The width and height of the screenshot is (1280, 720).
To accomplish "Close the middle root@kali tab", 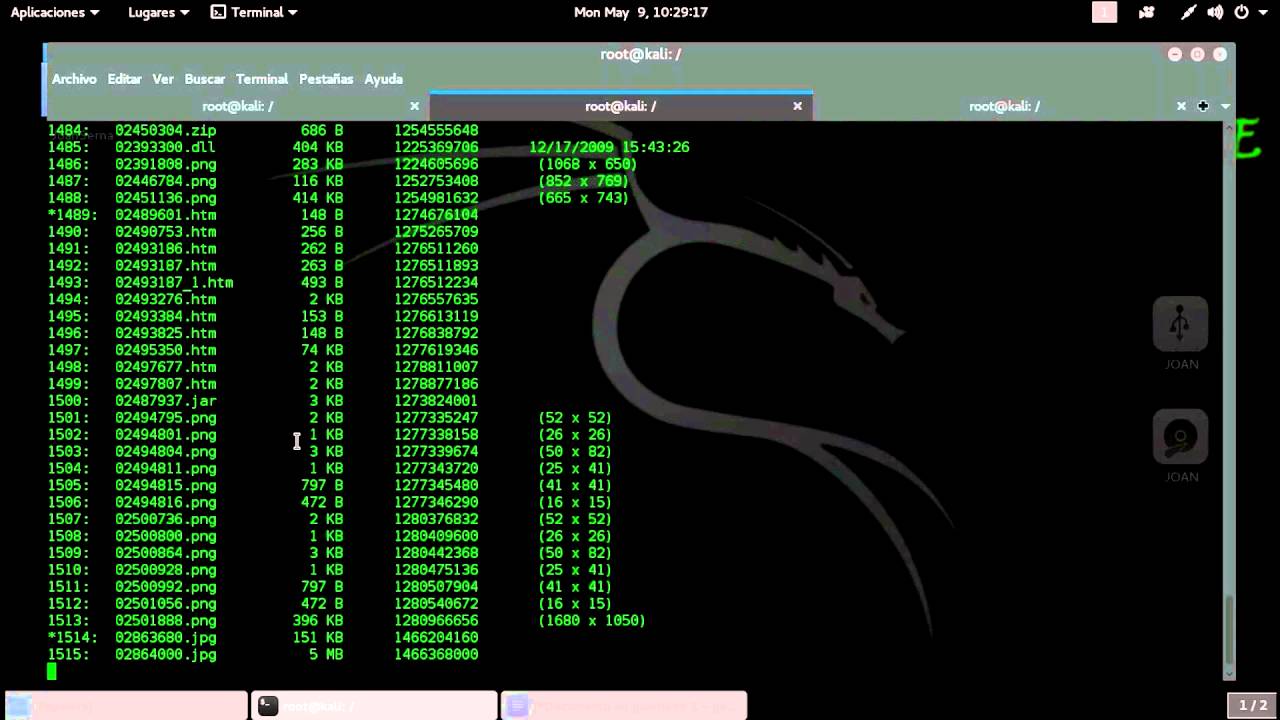I will [797, 106].
